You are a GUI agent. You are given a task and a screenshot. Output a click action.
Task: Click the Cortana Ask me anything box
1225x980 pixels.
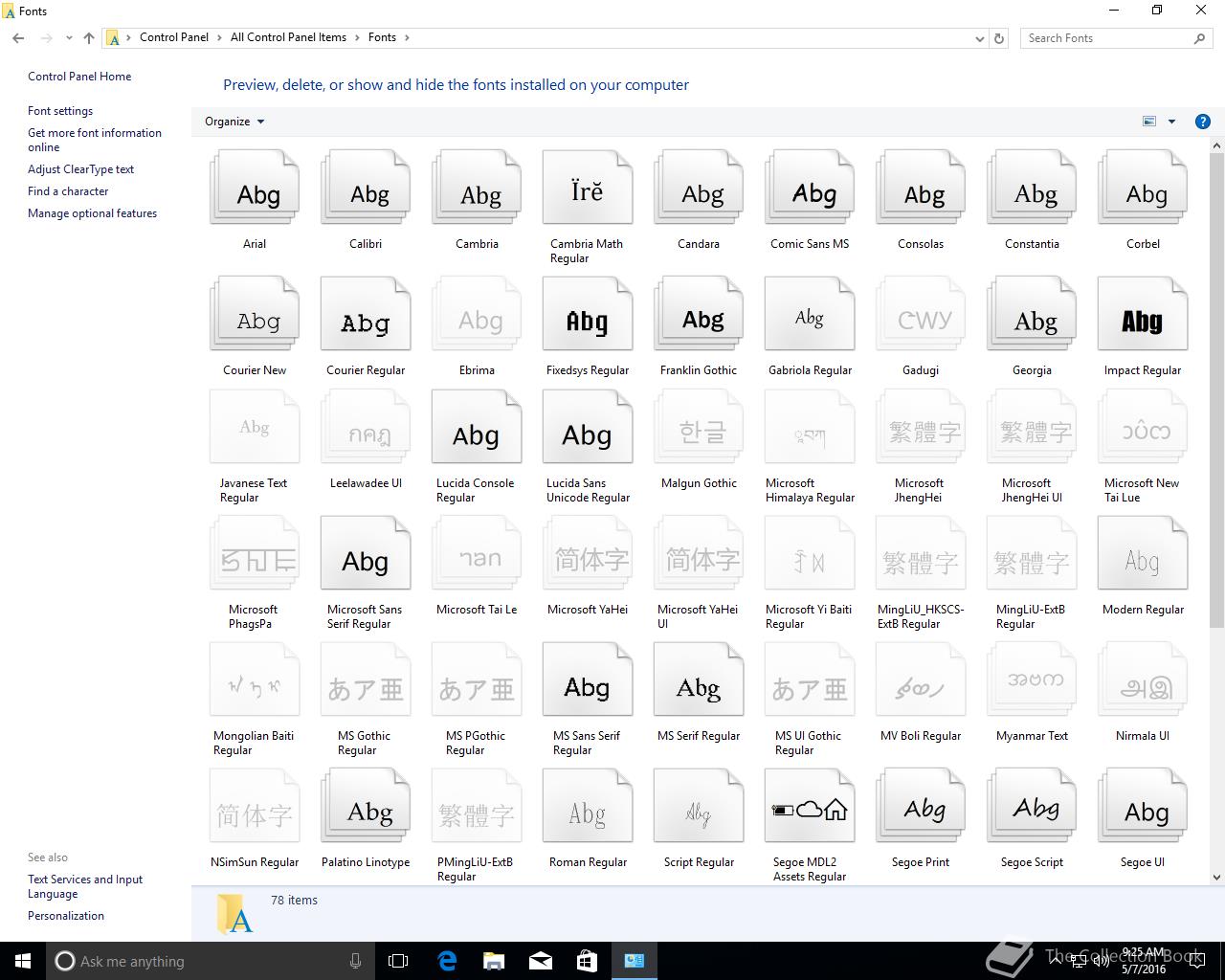coord(210,961)
